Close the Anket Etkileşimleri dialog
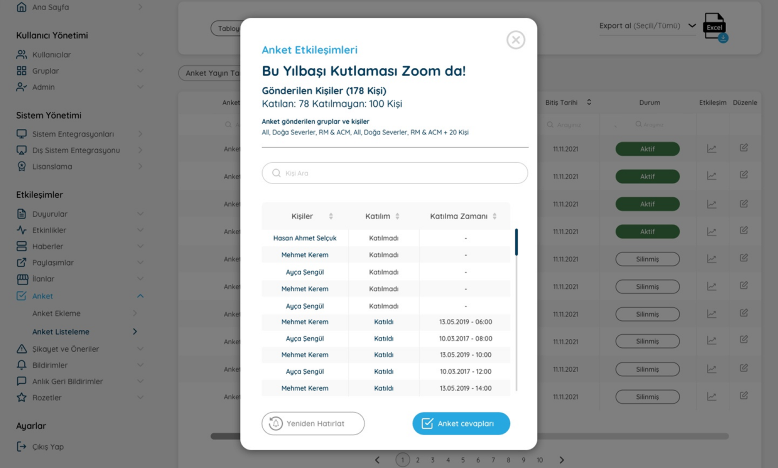This screenshot has width=778, height=468. [516, 40]
